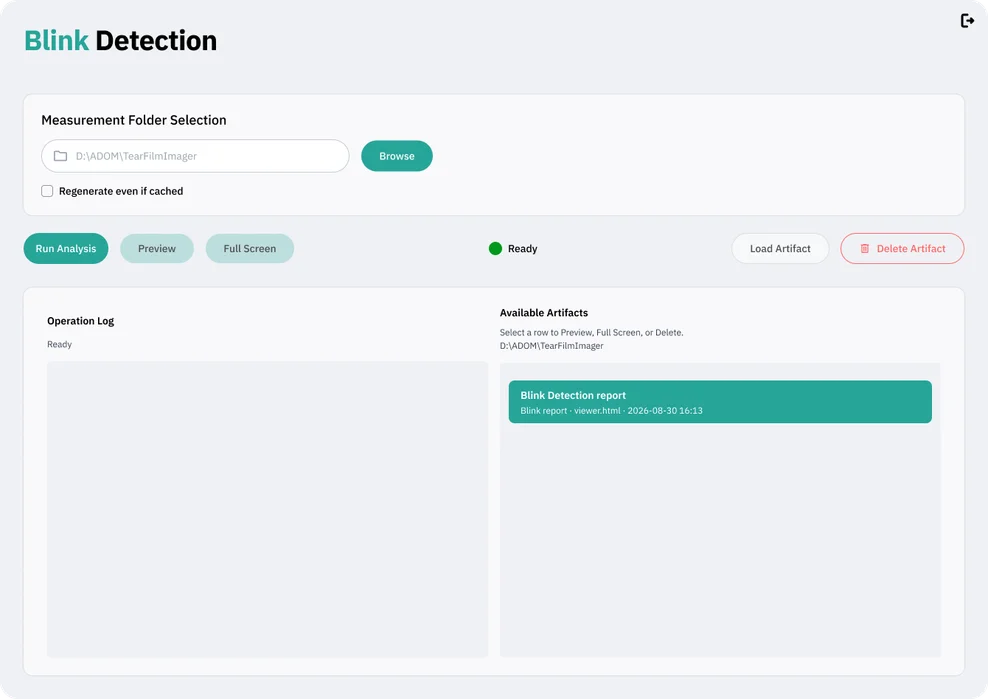988x699 pixels.
Task: Click 'Blink report · viewer.html · 2026-08-30 16:13' subtitle
Action: 611,410
